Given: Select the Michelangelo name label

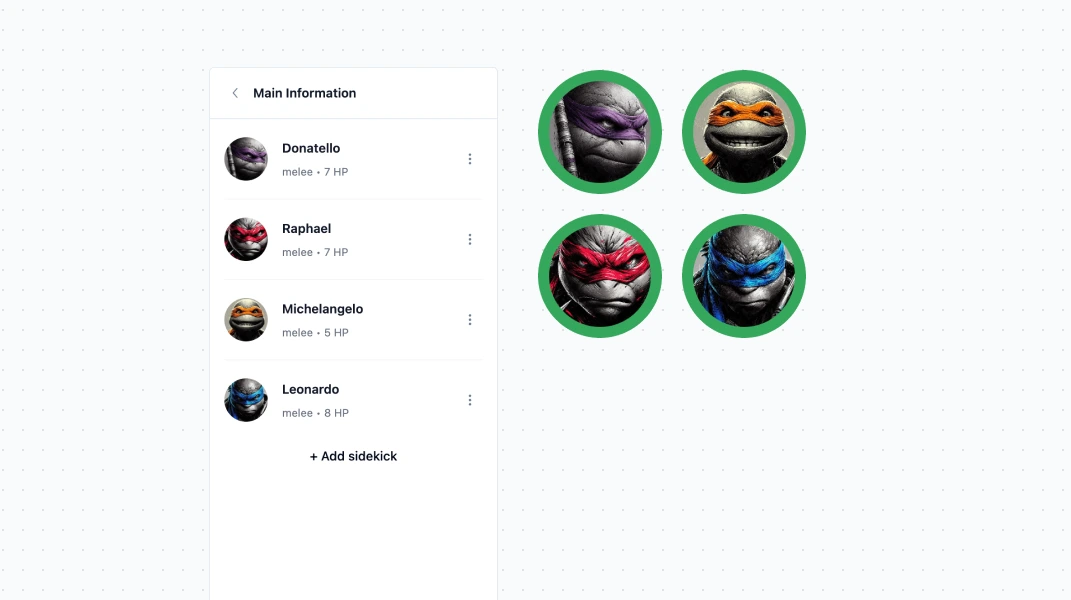Looking at the screenshot, I should click(322, 309).
